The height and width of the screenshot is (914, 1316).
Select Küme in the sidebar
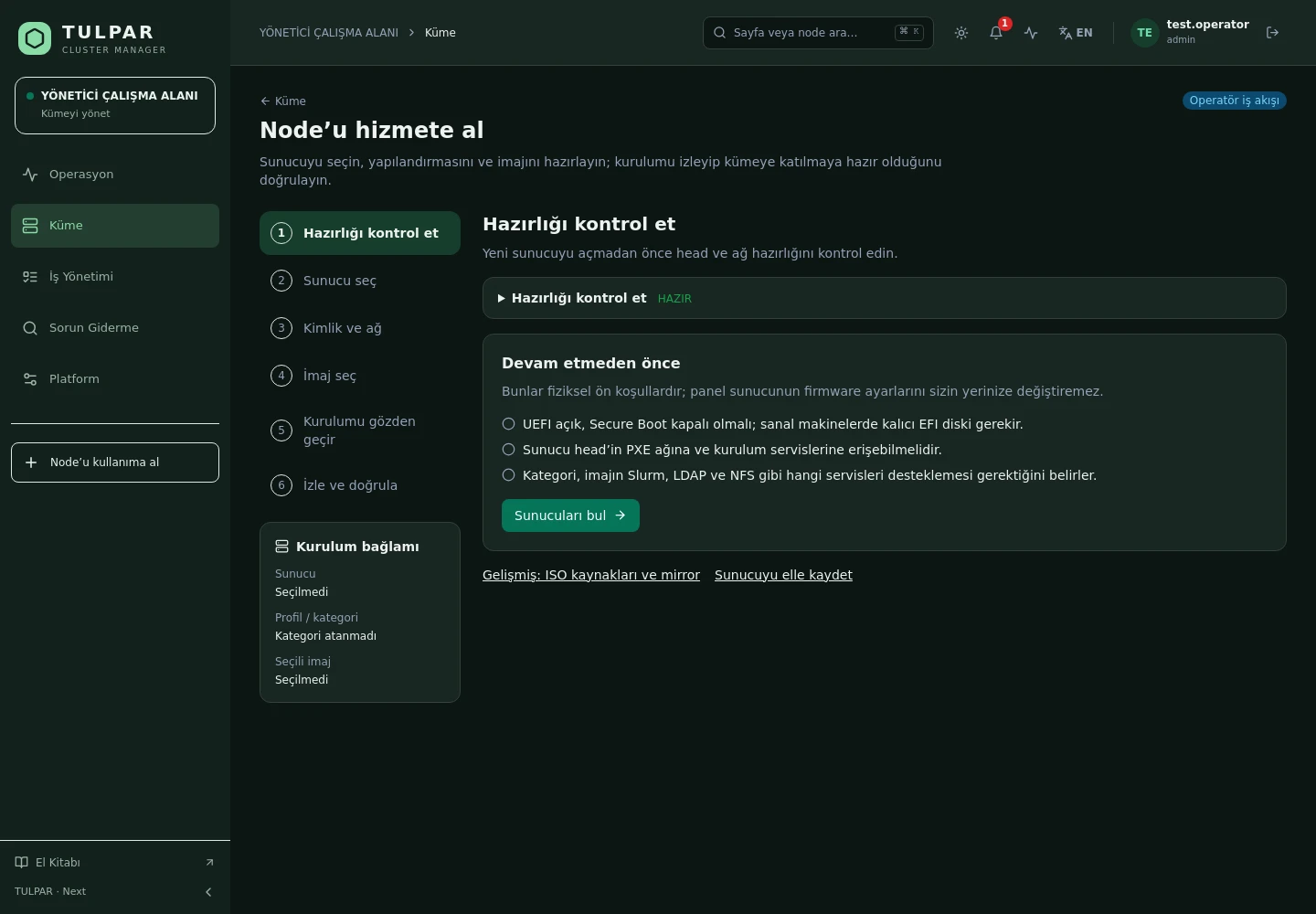(115, 226)
